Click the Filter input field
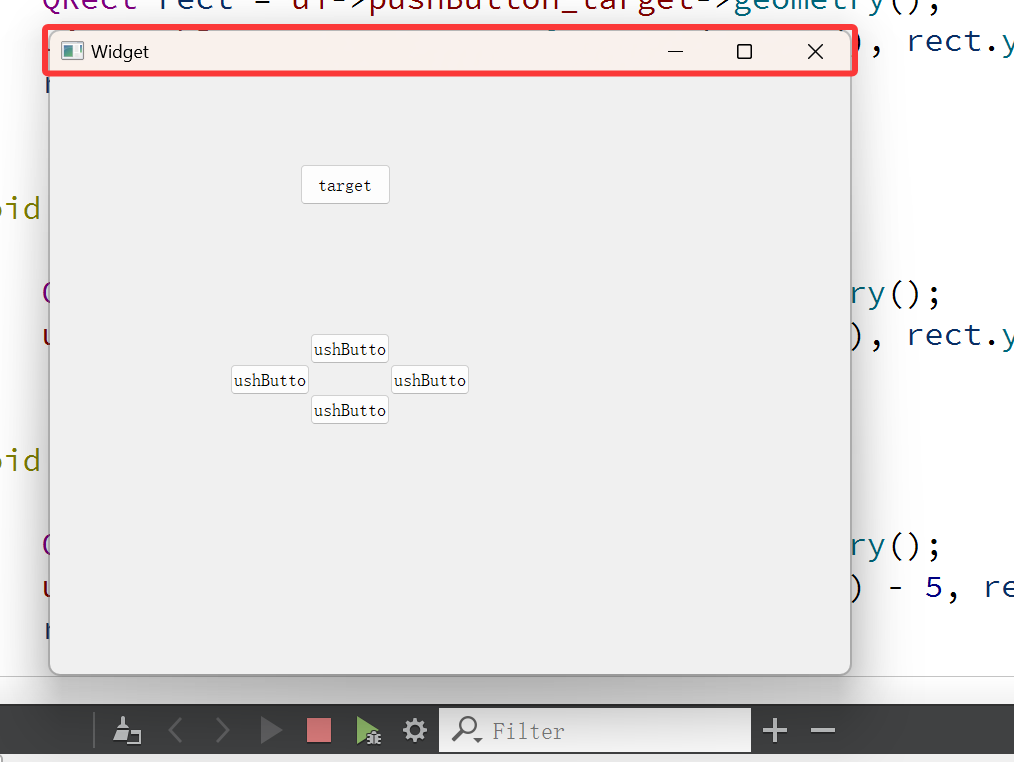Viewport: 1014px width, 762px height. (595, 730)
